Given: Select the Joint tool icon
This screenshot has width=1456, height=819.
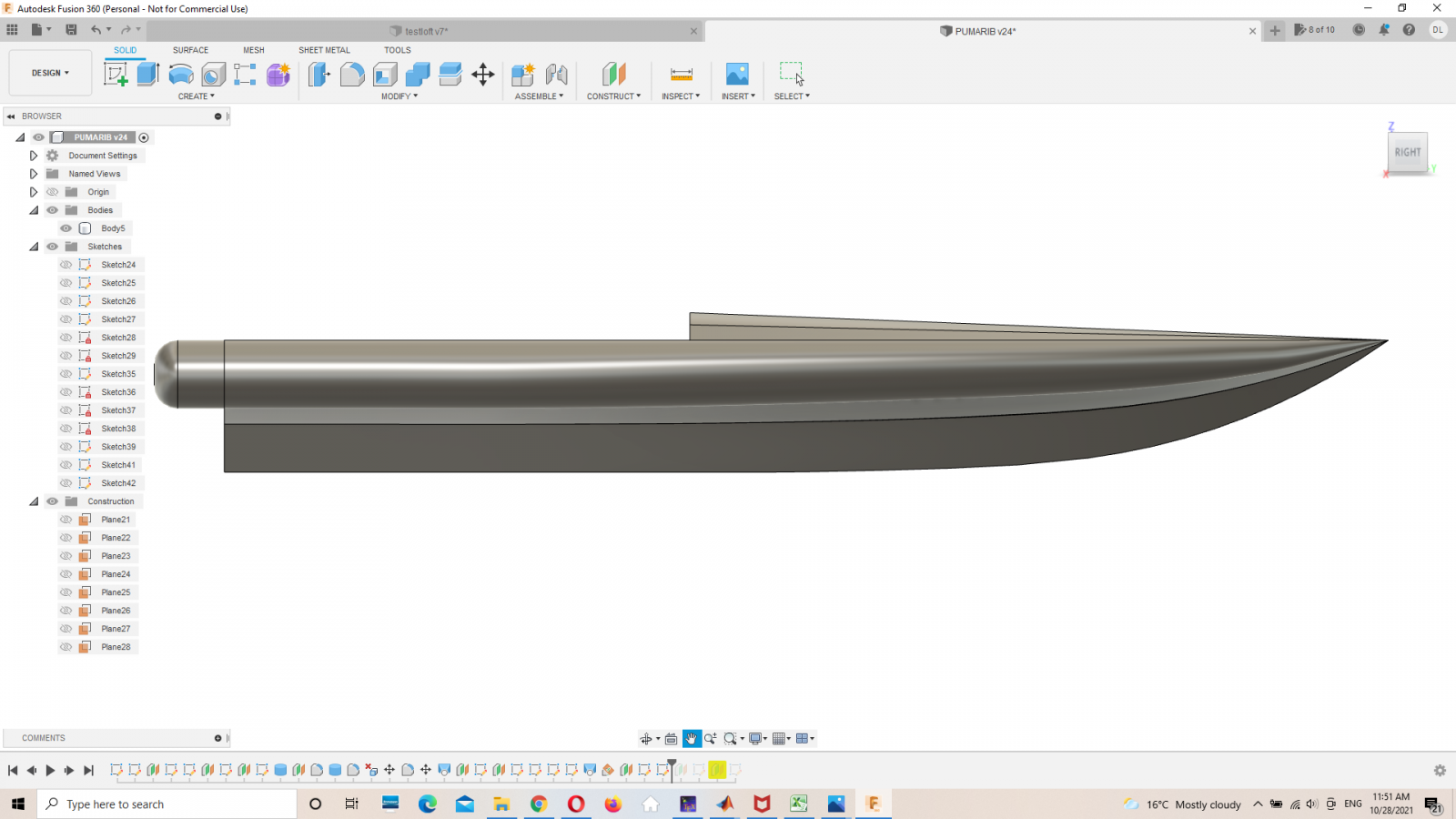Looking at the screenshot, I should [556, 75].
